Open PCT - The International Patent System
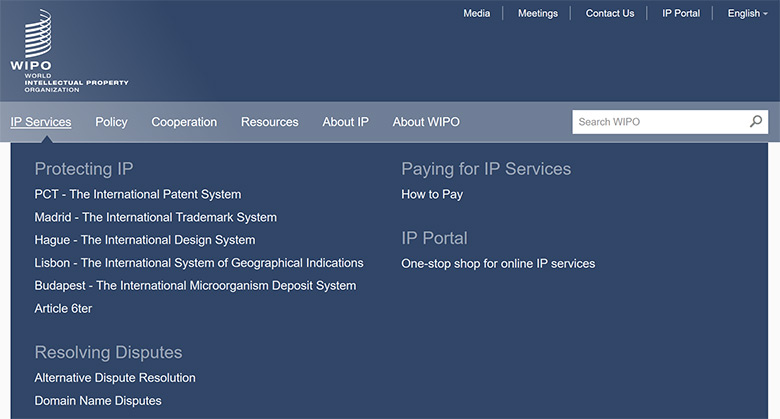This screenshot has height=419, width=780. tap(138, 194)
